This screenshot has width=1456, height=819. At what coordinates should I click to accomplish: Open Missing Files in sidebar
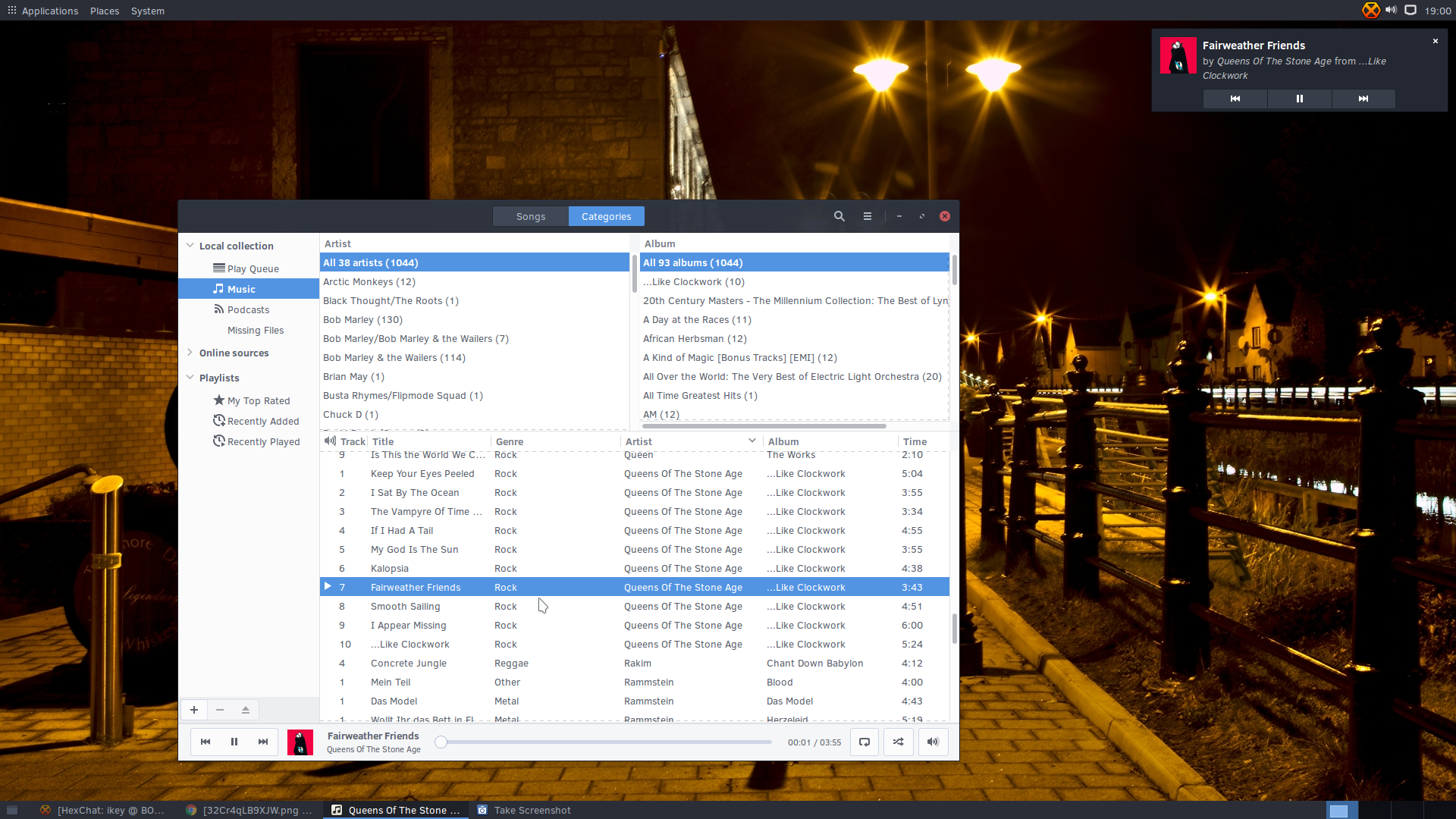pos(249,330)
